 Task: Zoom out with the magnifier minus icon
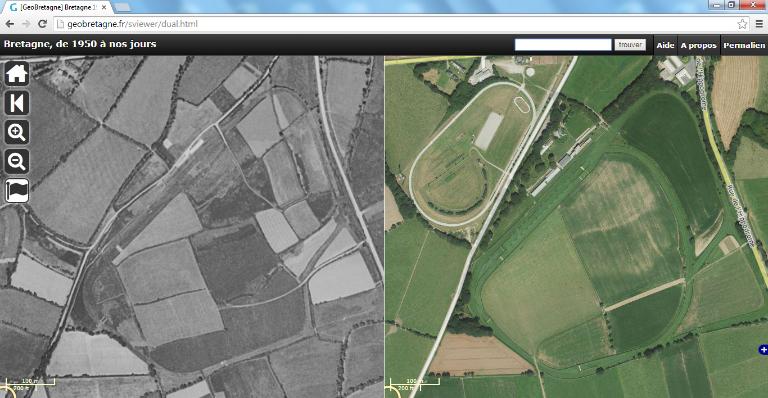click(x=17, y=161)
